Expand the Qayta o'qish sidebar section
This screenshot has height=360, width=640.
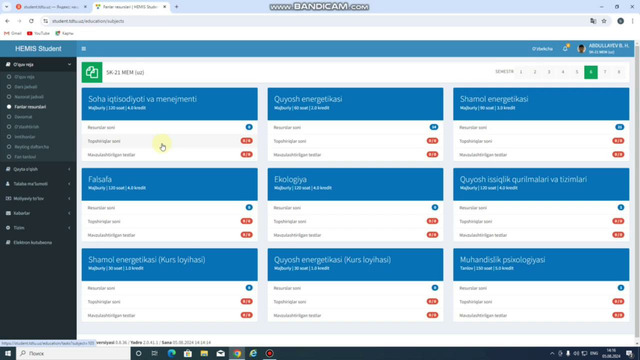pyautogui.click(x=38, y=169)
